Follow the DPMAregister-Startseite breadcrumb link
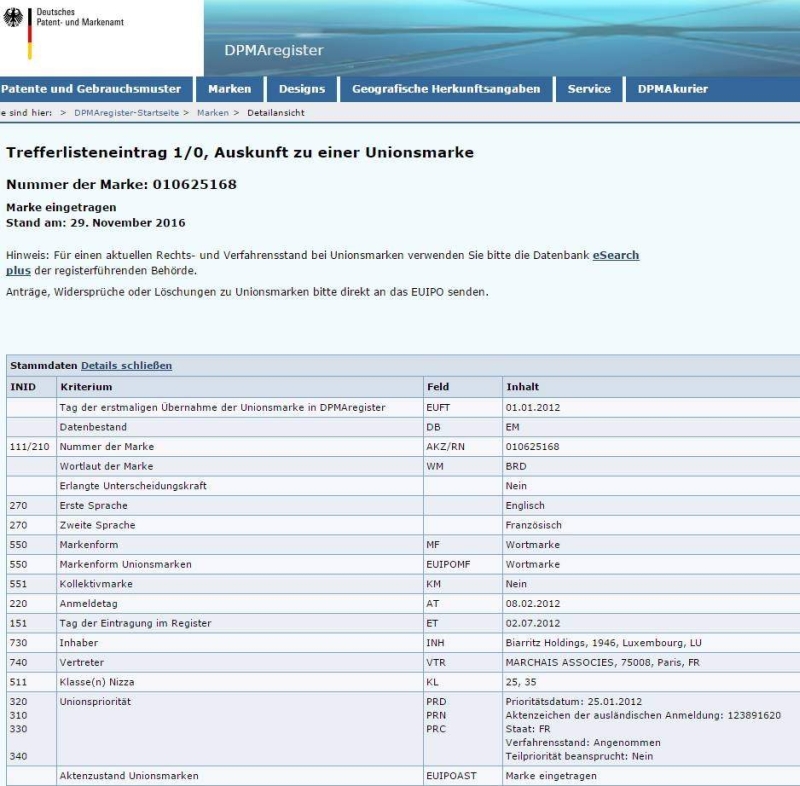Screen dimensions: 800x786 [x=126, y=113]
